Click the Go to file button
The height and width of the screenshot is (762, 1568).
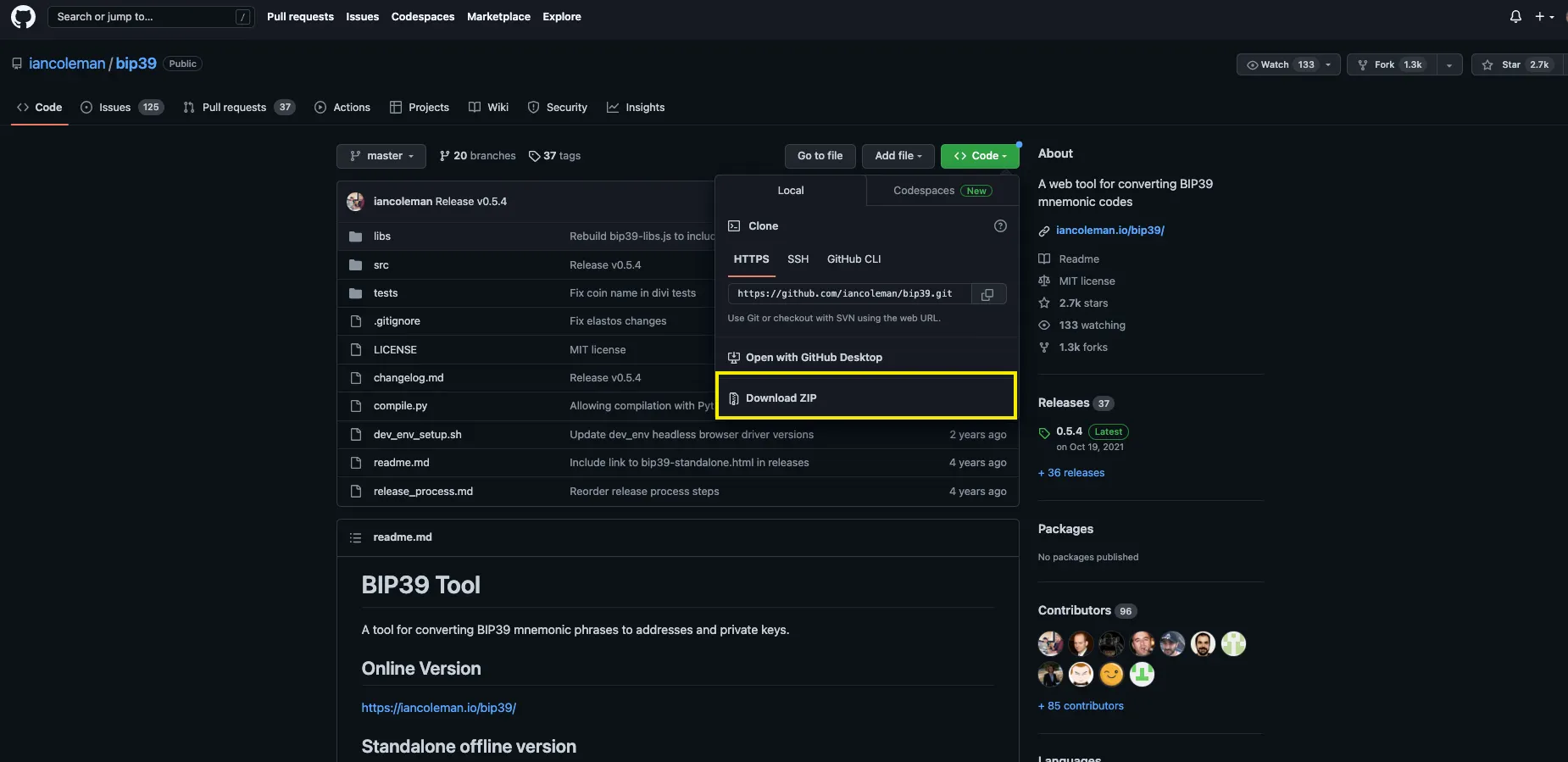pyautogui.click(x=820, y=156)
